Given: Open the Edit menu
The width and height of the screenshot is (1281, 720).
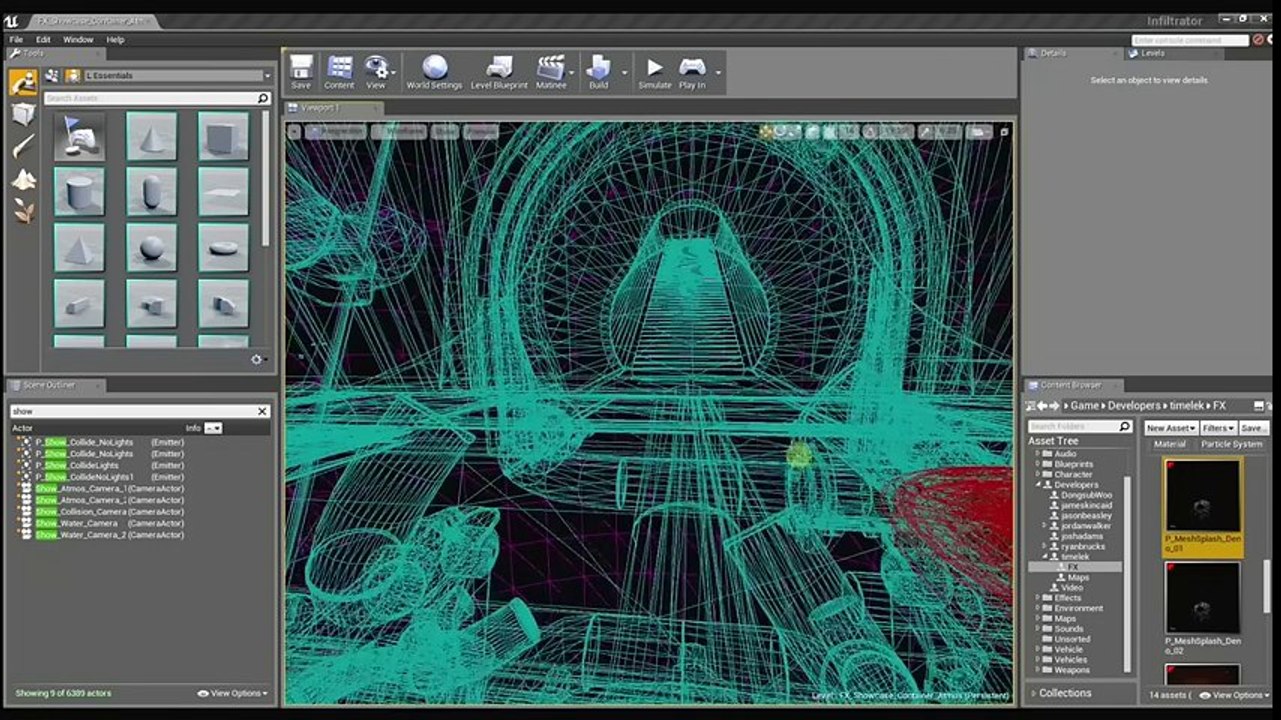Looking at the screenshot, I should pos(43,40).
